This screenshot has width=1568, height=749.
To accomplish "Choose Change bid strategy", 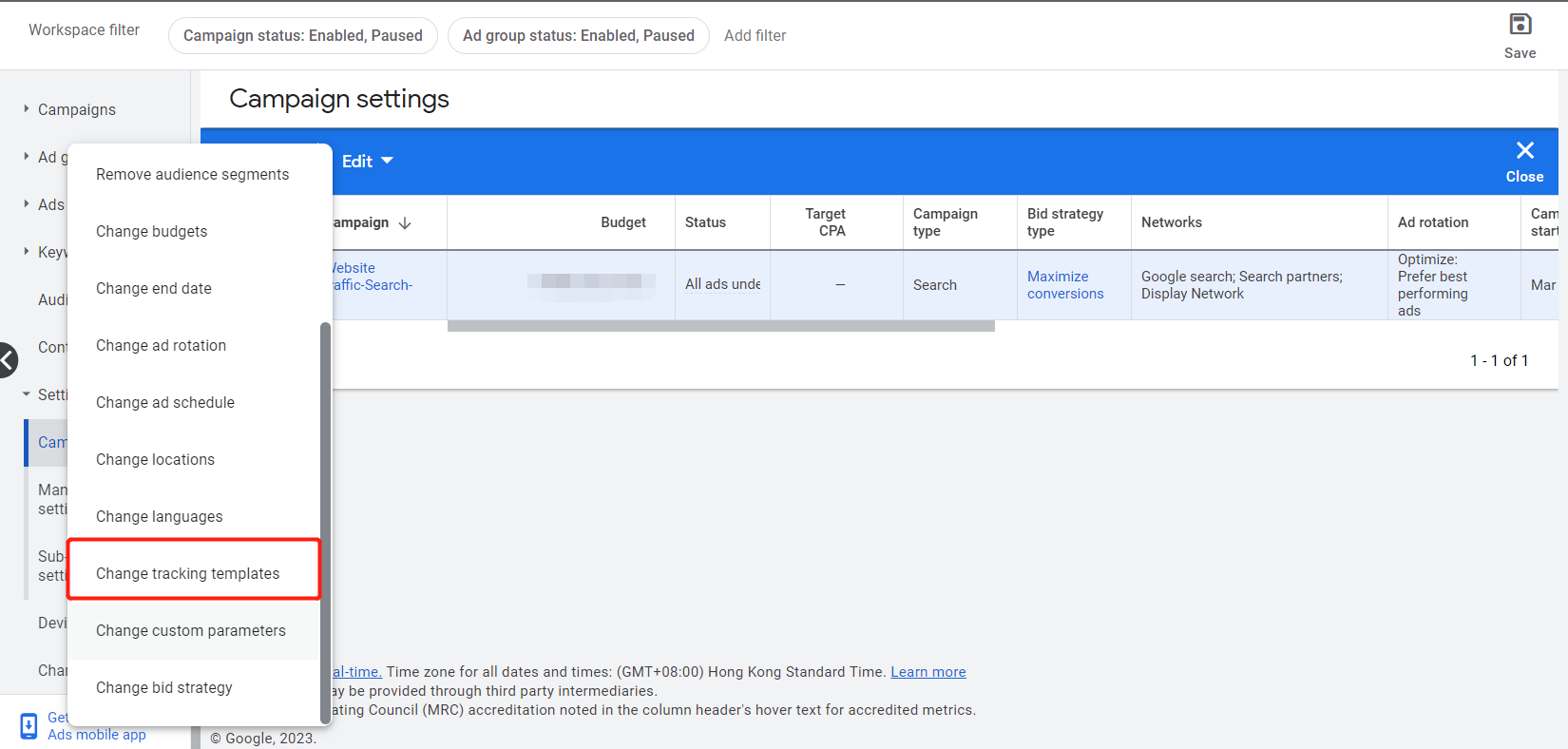I will click(193, 688).
